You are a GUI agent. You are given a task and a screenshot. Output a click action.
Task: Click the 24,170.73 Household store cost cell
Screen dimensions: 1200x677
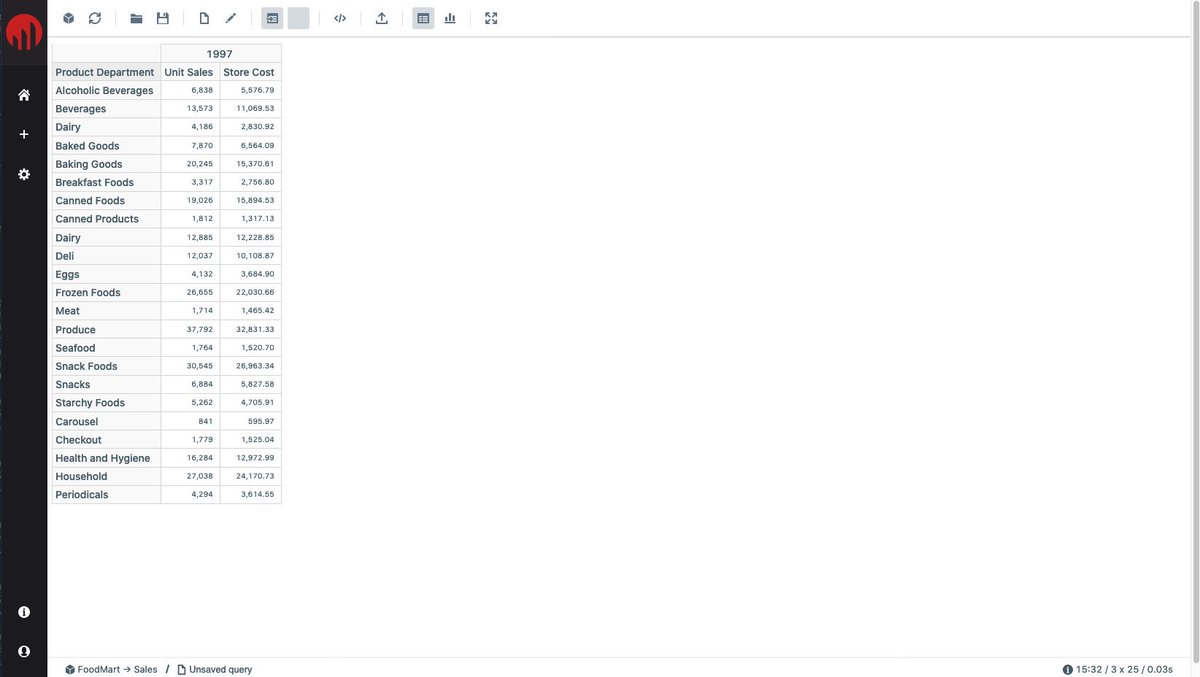click(x=250, y=476)
